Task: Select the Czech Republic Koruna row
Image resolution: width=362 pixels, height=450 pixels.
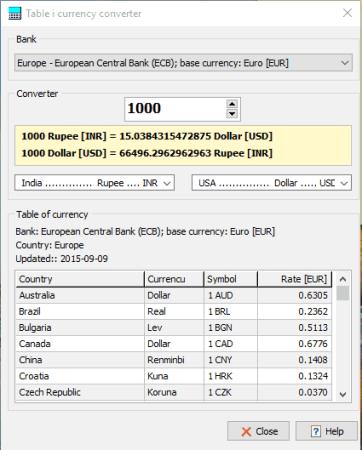Action: coord(174,392)
